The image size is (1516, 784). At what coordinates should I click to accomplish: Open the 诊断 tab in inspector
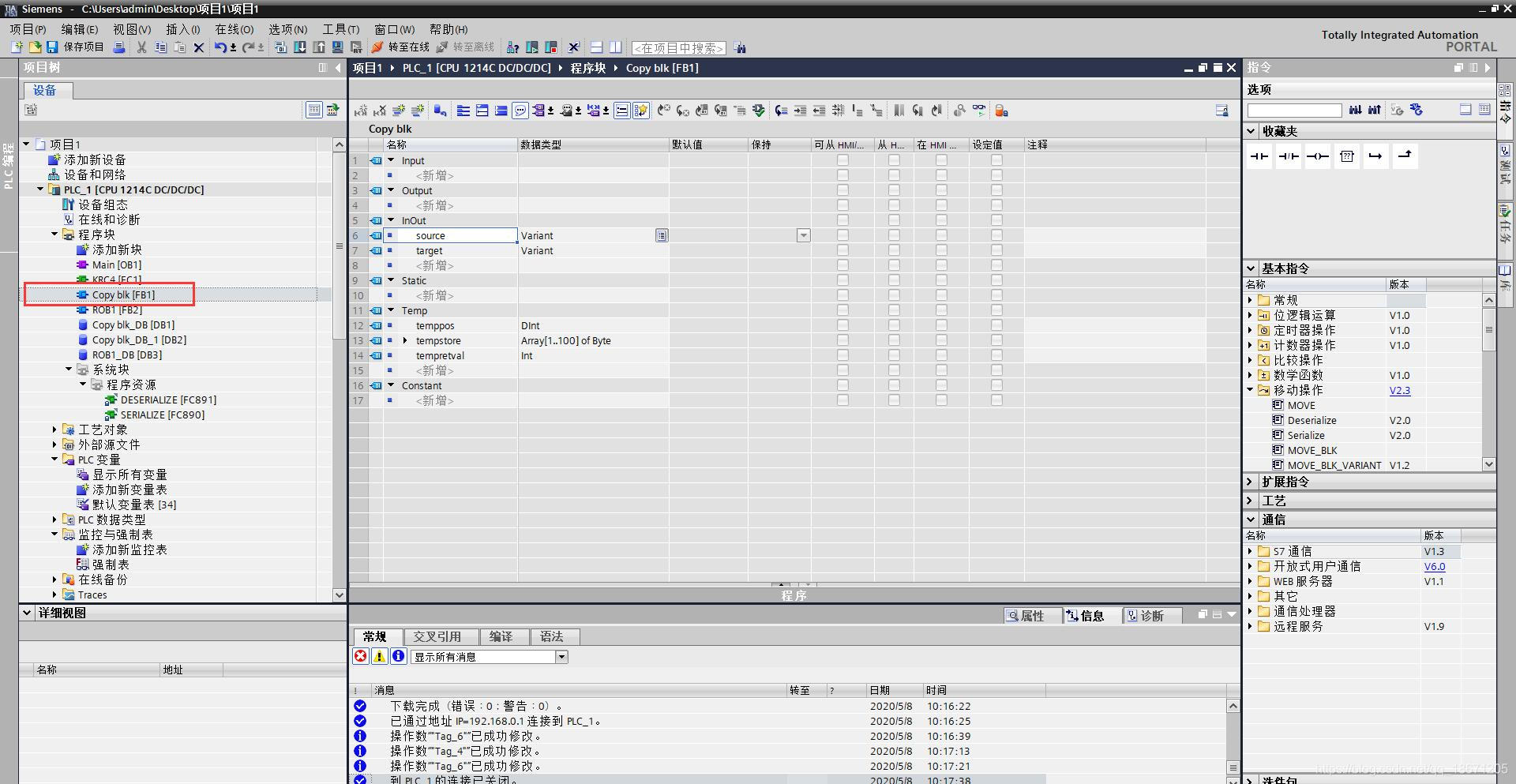1152,616
